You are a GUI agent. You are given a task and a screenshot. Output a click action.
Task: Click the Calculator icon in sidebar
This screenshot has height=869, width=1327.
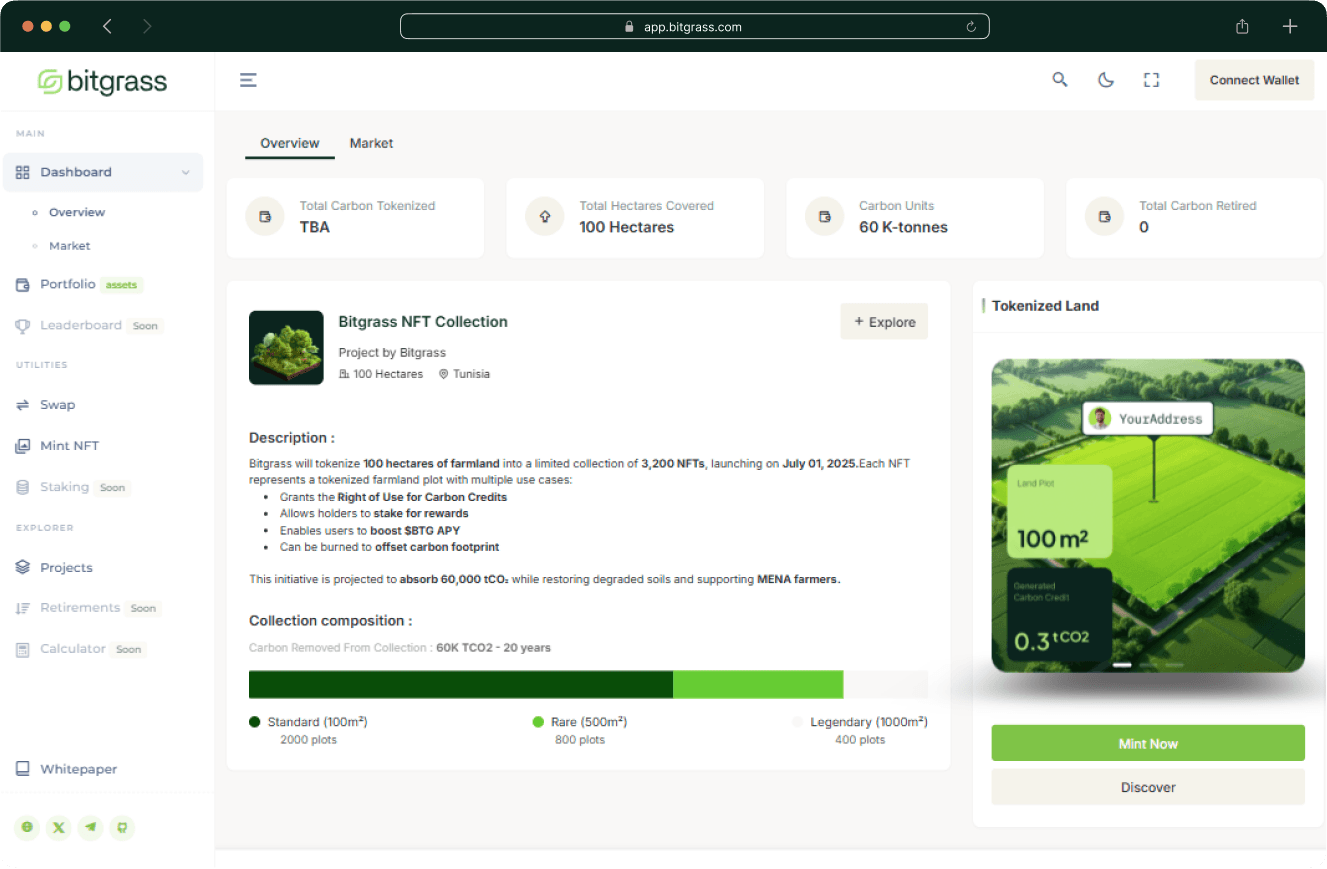click(x=23, y=649)
